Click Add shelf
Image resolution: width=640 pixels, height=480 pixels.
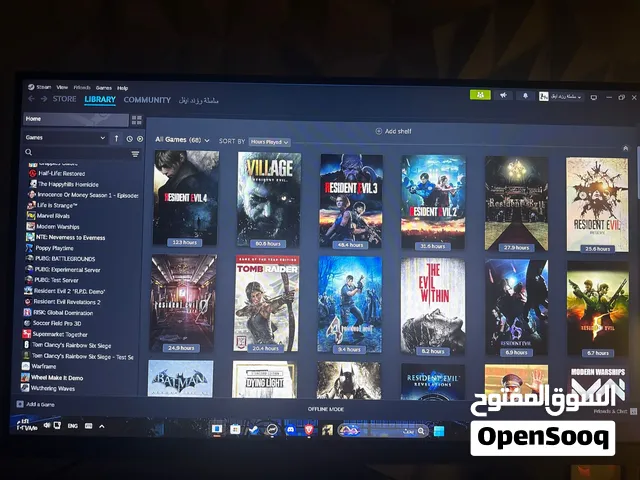(393, 131)
